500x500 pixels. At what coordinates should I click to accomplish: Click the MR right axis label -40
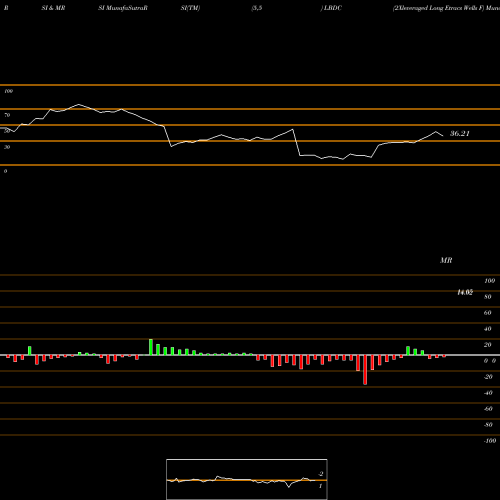[488, 393]
